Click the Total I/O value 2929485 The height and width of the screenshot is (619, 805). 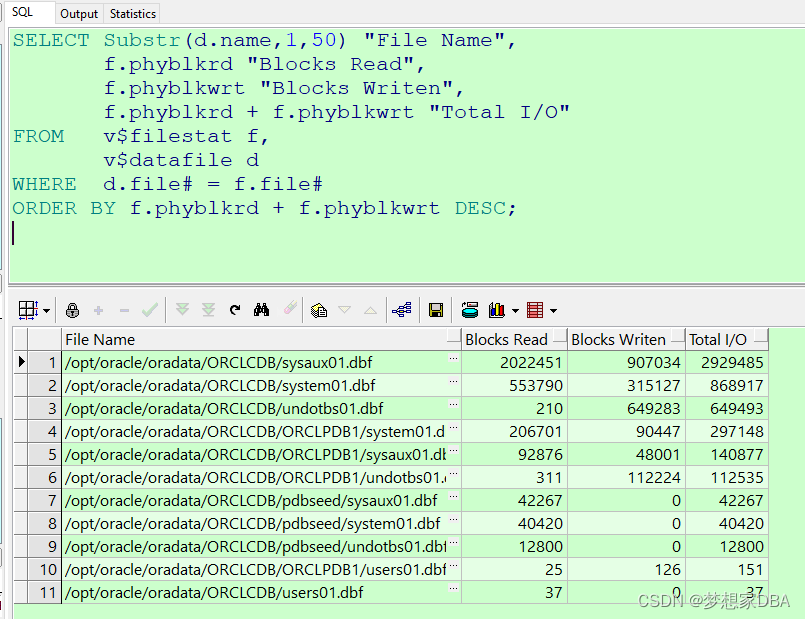[x=732, y=362]
